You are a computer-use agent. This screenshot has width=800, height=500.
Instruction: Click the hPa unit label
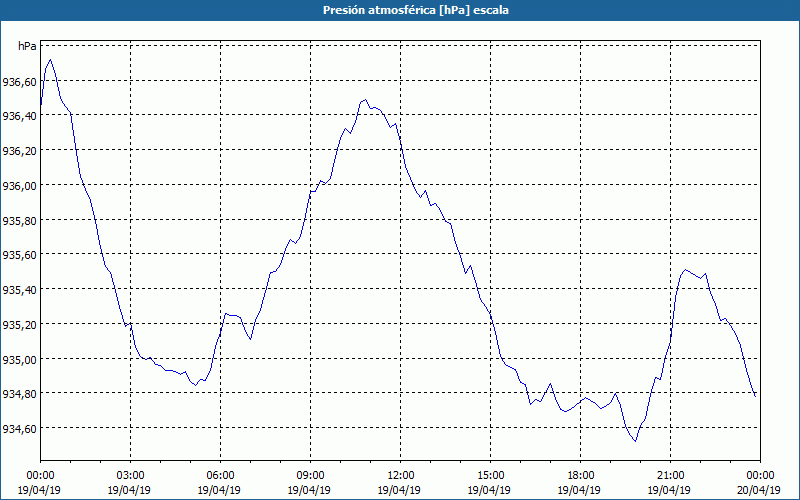(27, 46)
